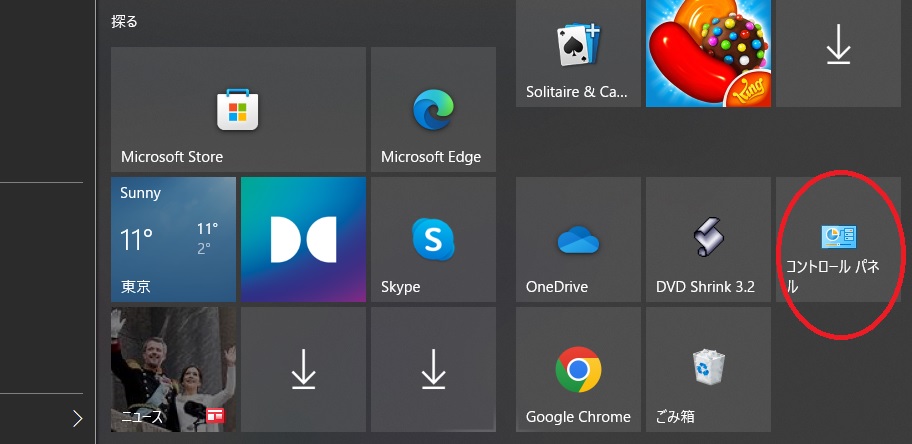The image size is (912, 444).
Task: Launch DVD Shrink 3.2
Action: pos(708,239)
